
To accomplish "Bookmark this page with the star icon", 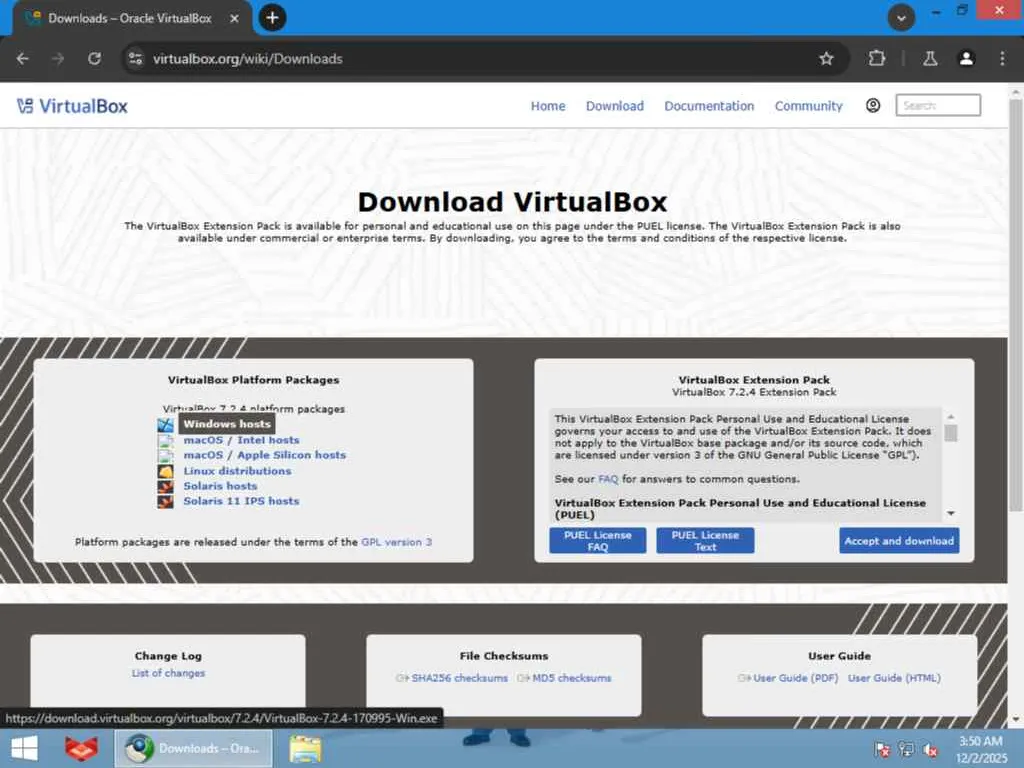I will pyautogui.click(x=826, y=59).
